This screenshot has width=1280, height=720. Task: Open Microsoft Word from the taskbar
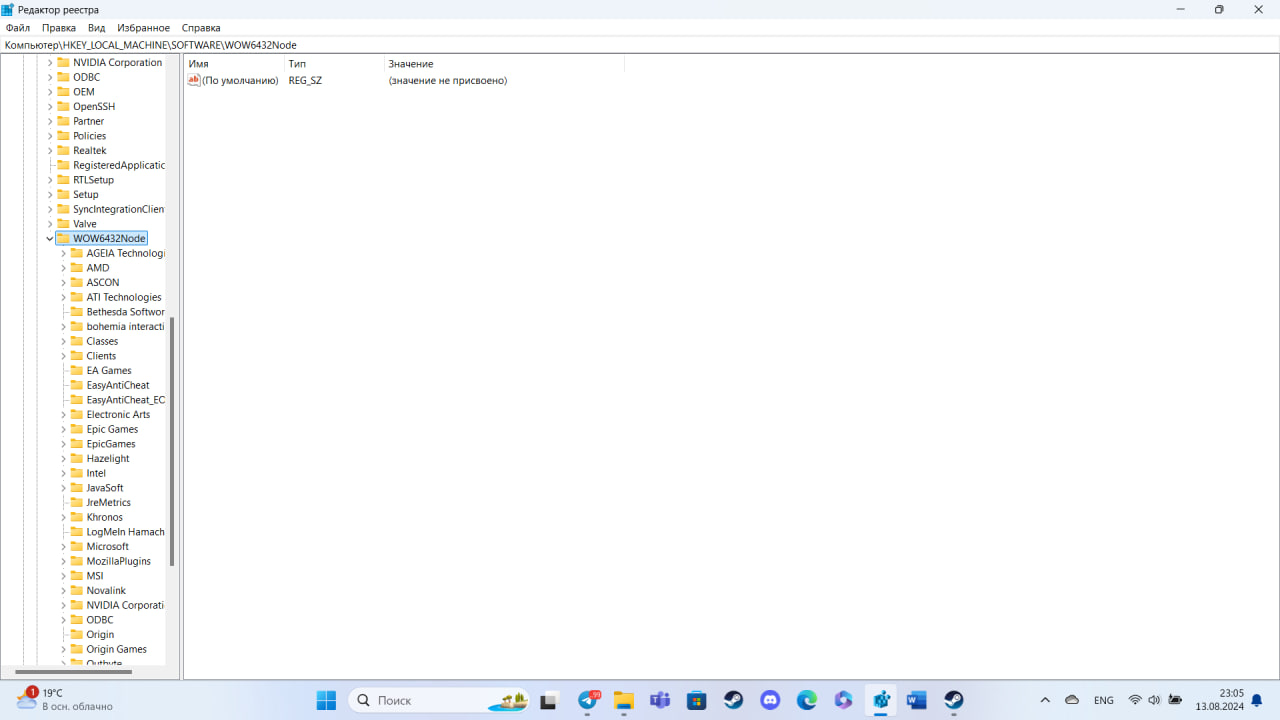(x=917, y=700)
